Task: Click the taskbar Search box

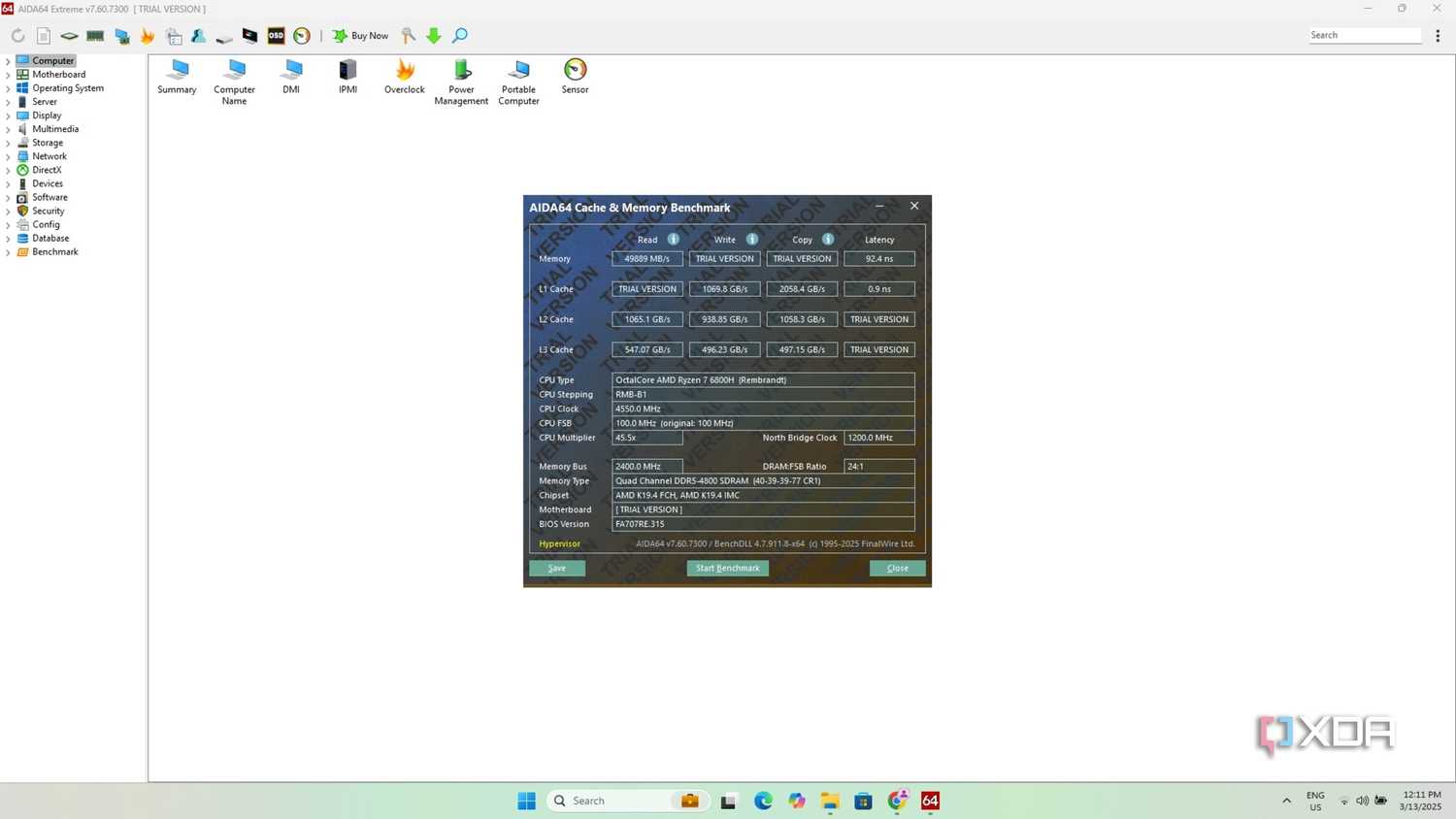Action: click(628, 801)
